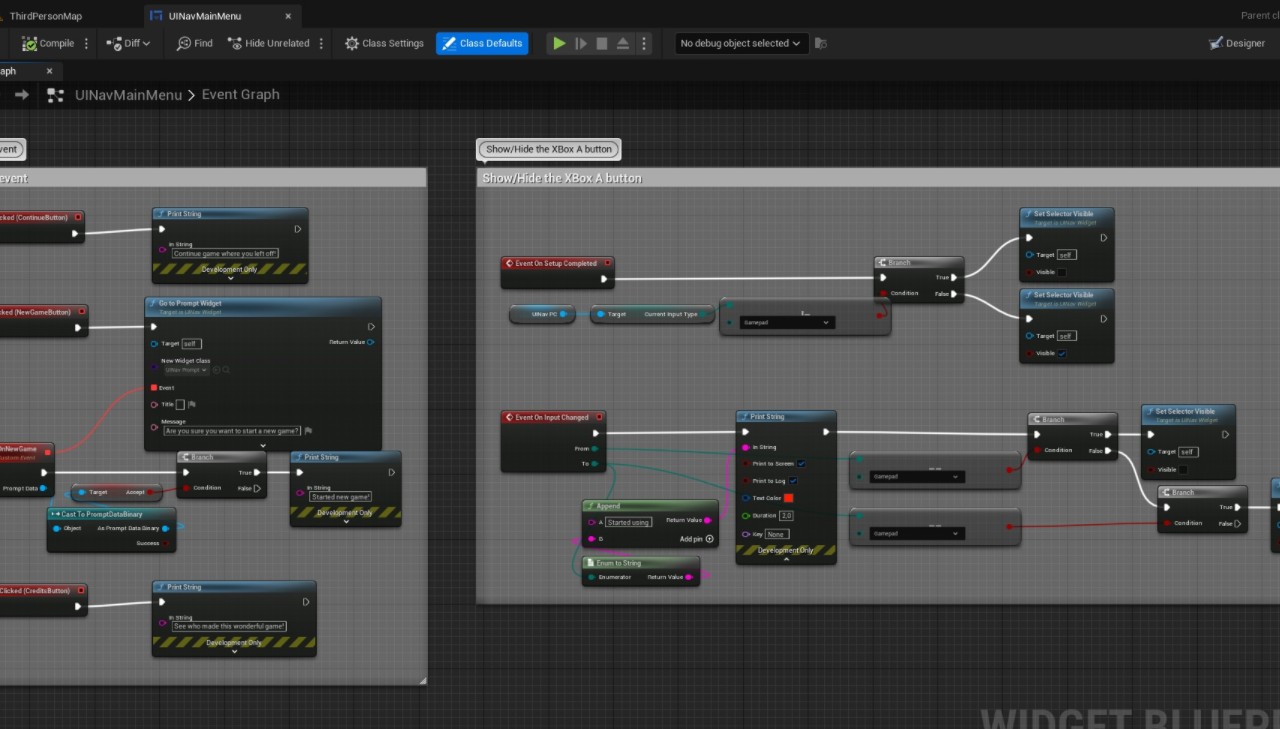The image size is (1280, 729).
Task: Click the Eject icon in toolbar
Action: click(x=623, y=43)
